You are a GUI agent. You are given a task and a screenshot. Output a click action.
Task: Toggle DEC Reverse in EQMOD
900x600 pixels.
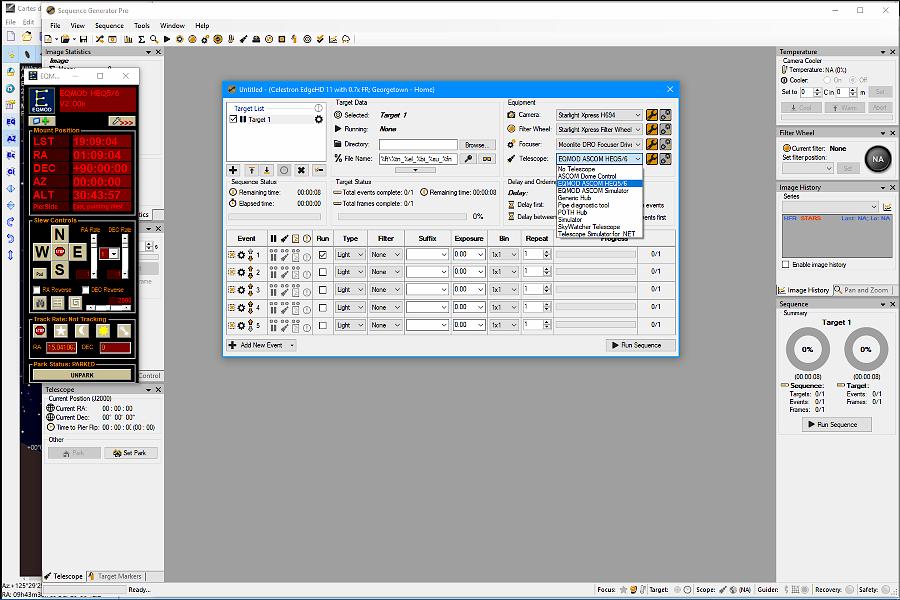coord(86,290)
